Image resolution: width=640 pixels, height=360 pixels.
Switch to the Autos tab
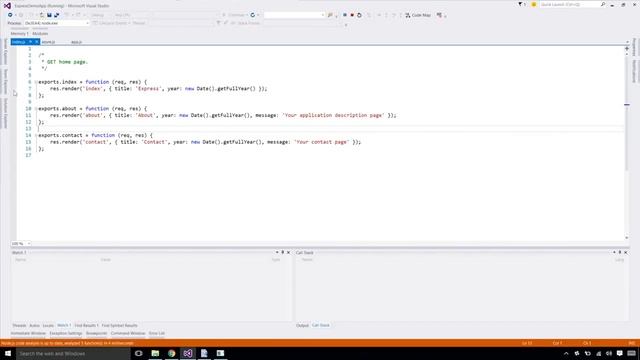(34, 326)
